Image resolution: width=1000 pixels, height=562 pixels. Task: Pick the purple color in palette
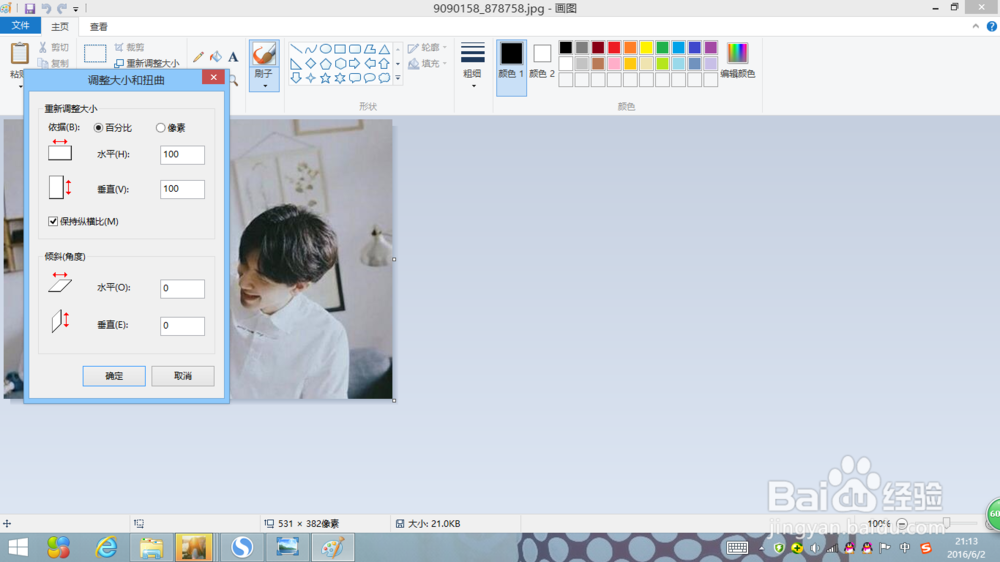(x=710, y=48)
